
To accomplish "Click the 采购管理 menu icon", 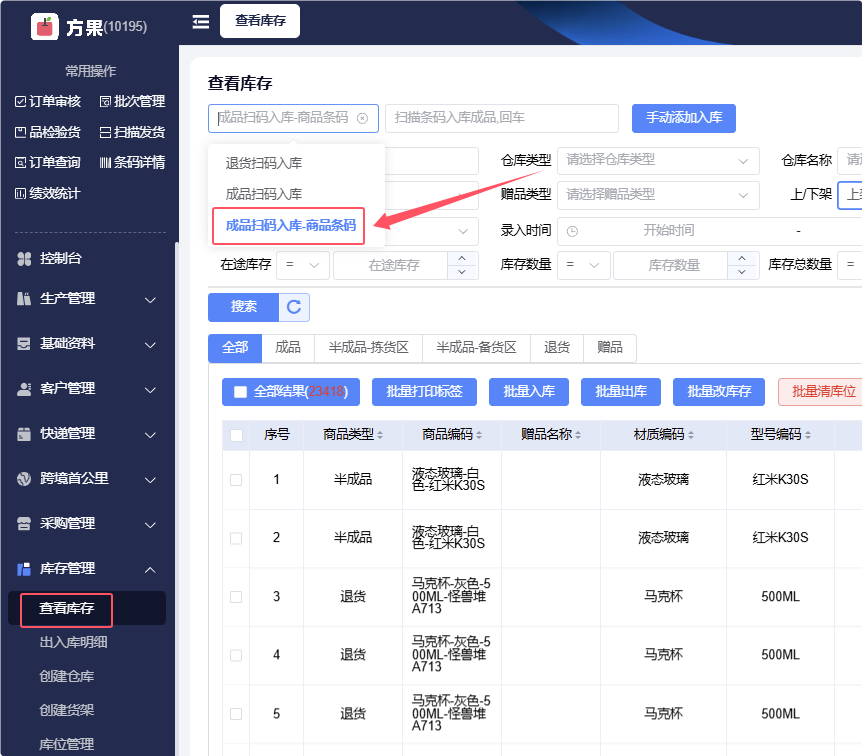I will pos(24,523).
